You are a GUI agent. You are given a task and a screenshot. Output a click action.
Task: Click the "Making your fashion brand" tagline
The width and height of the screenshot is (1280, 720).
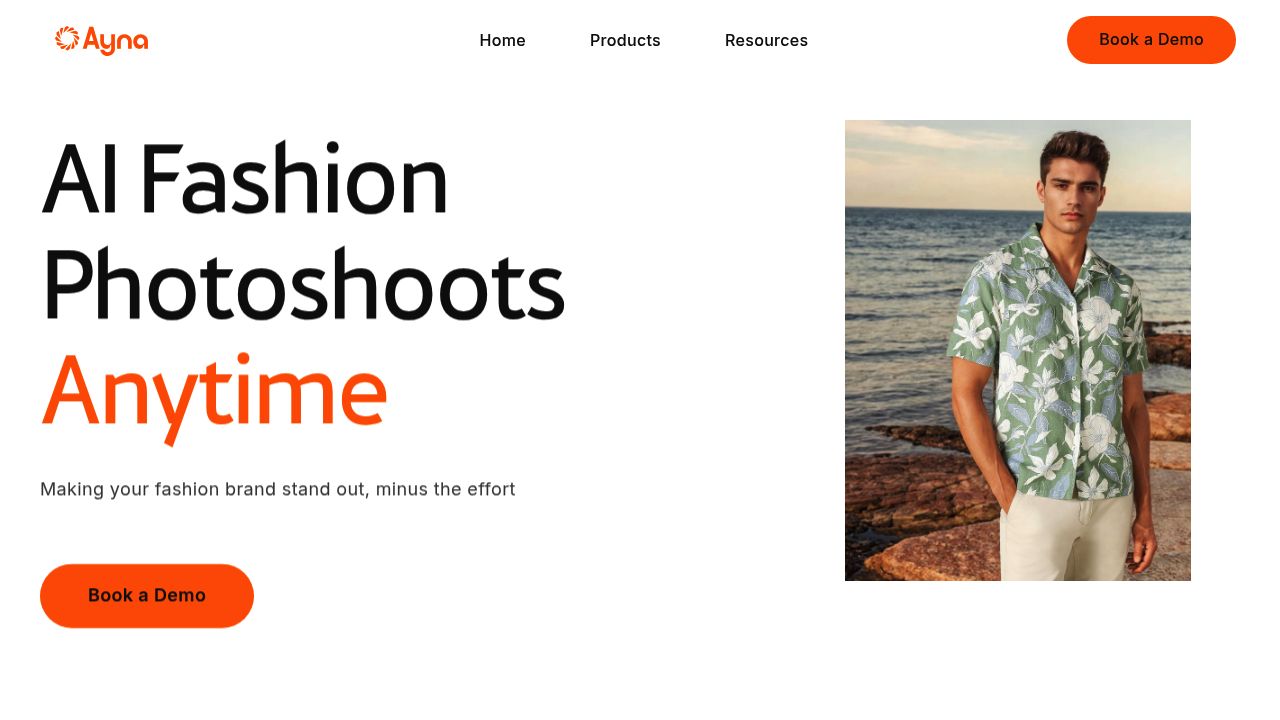(278, 489)
